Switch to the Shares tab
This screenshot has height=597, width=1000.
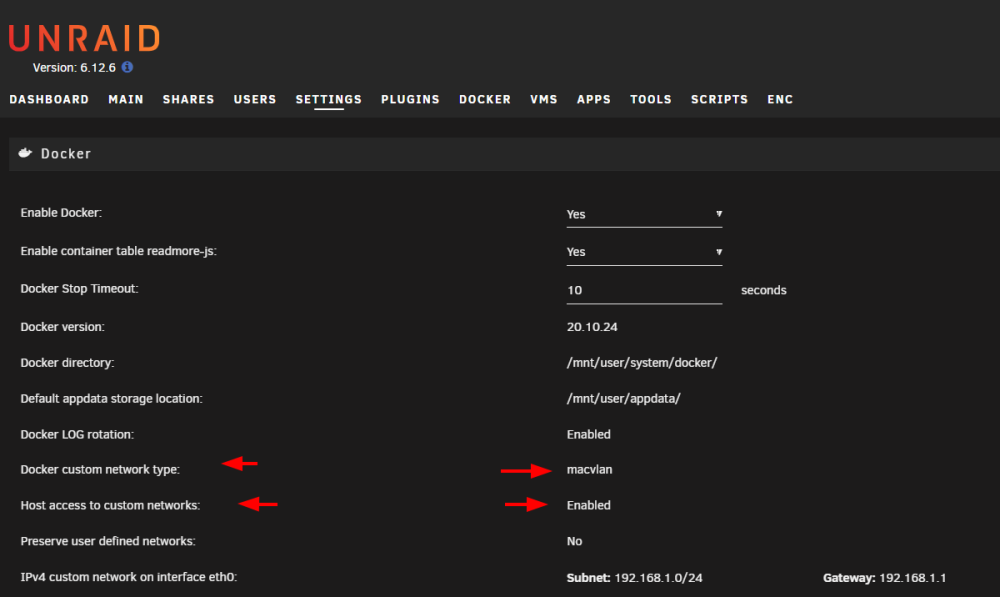(x=188, y=100)
